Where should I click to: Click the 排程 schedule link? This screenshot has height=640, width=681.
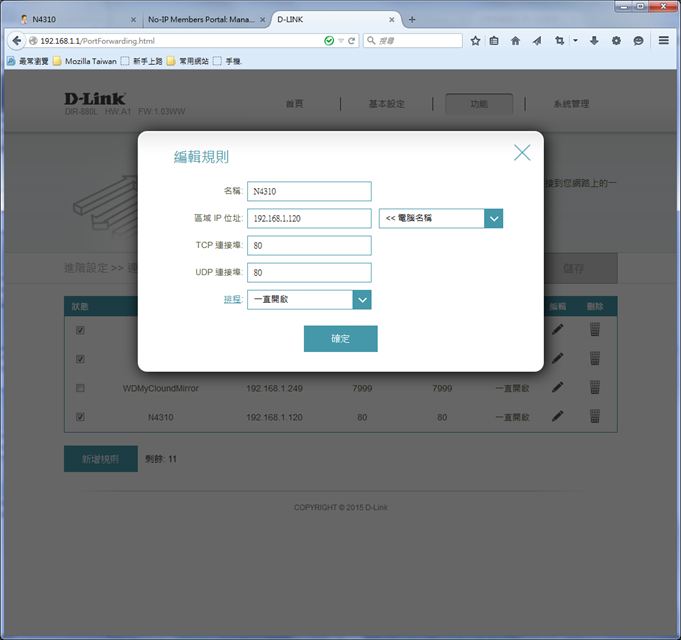coord(232,299)
